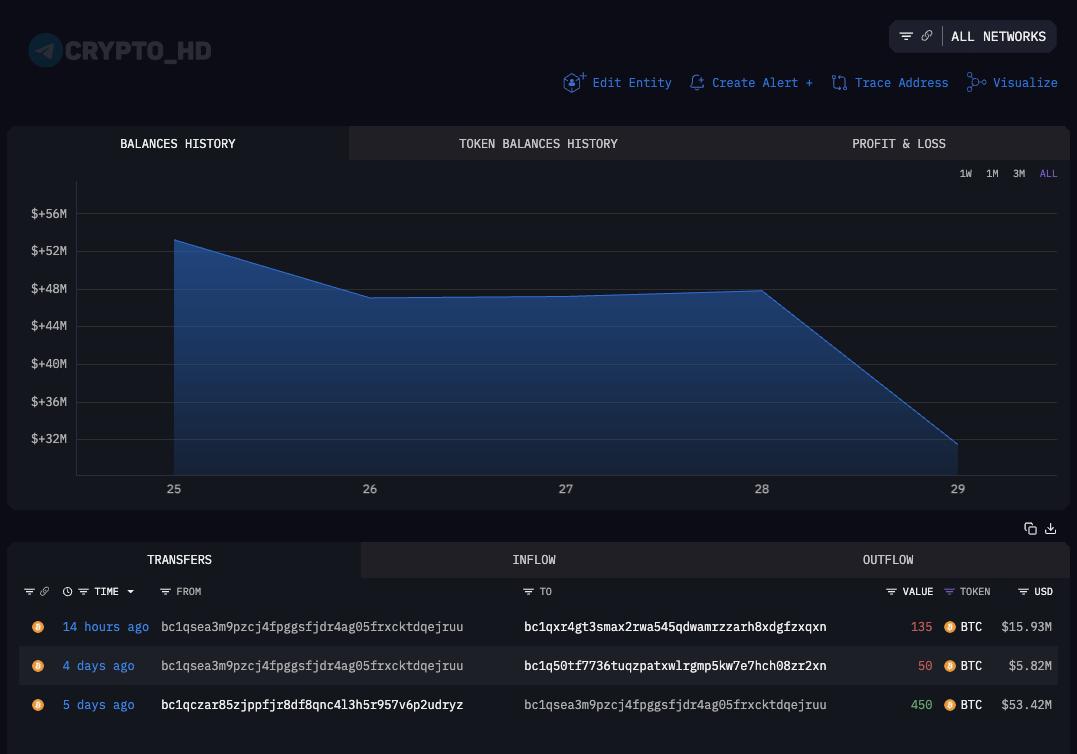The height and width of the screenshot is (754, 1077).
Task: Click the Edit Entity icon
Action: point(574,82)
